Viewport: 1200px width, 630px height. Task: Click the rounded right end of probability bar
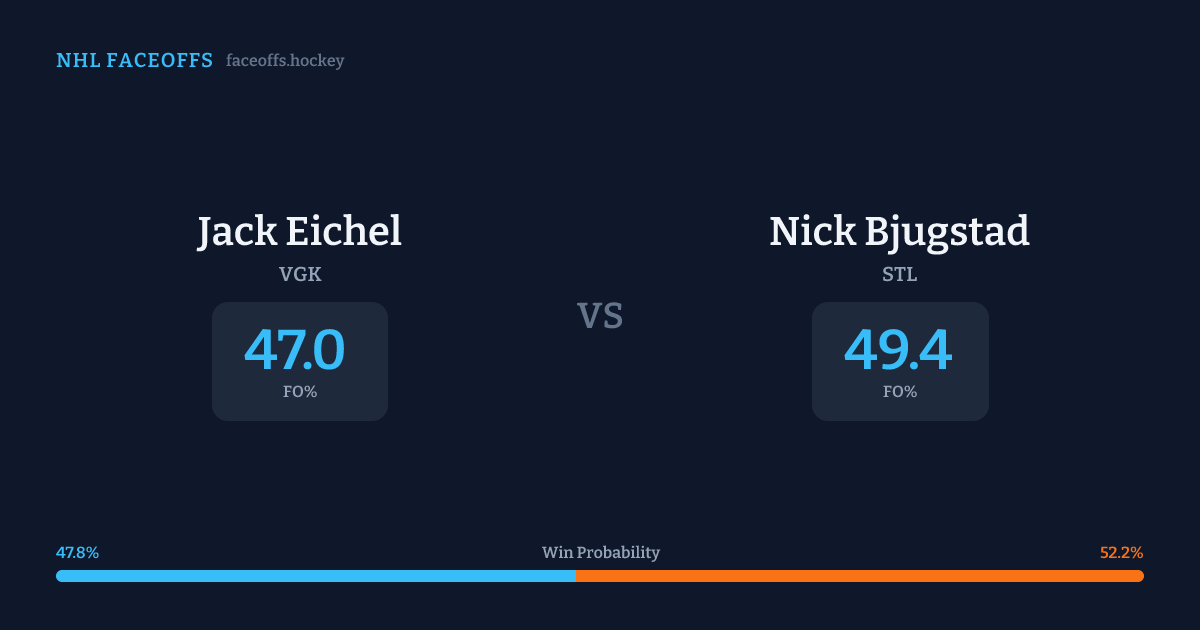tap(1139, 576)
